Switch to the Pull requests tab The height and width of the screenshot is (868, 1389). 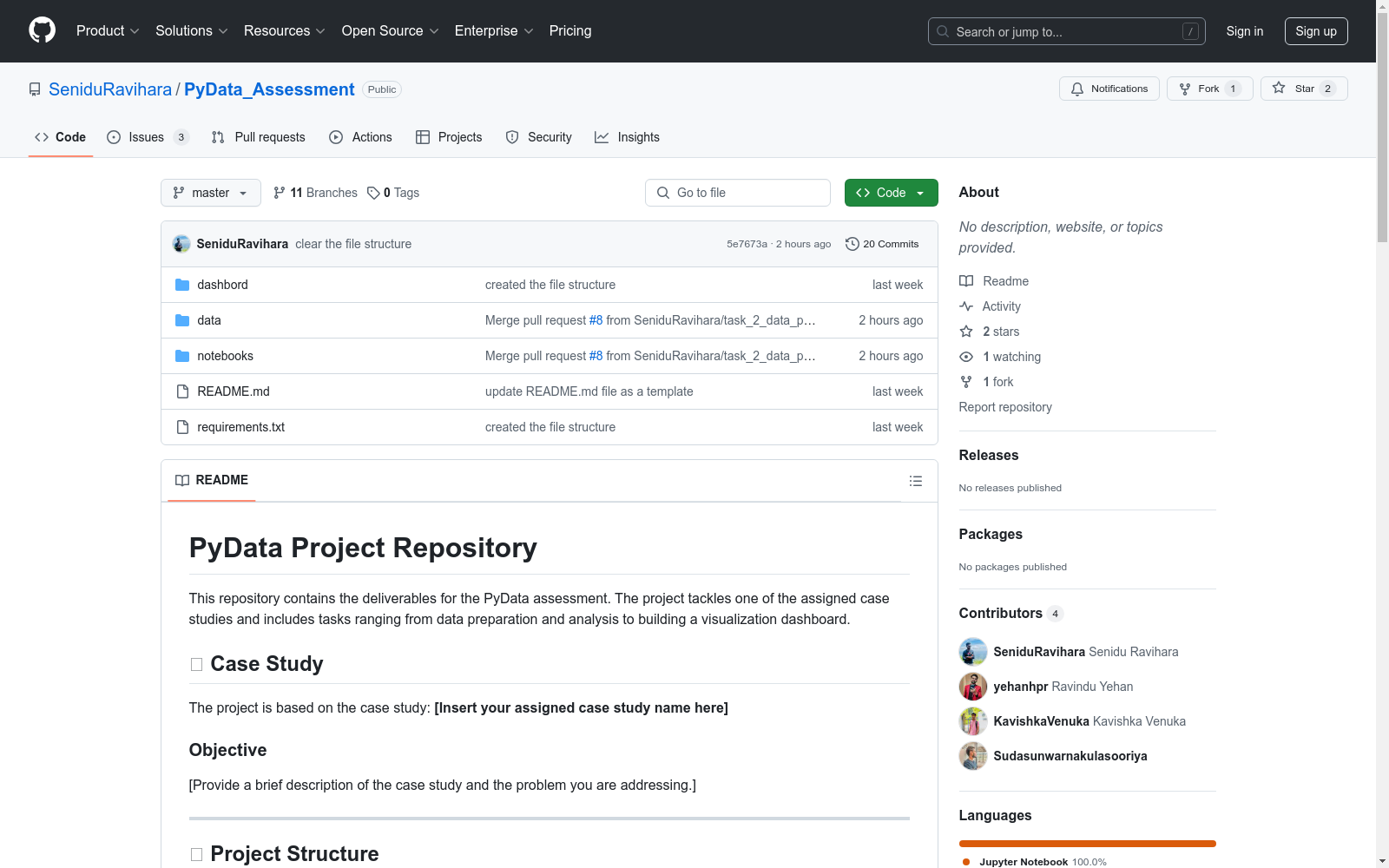[x=259, y=137]
